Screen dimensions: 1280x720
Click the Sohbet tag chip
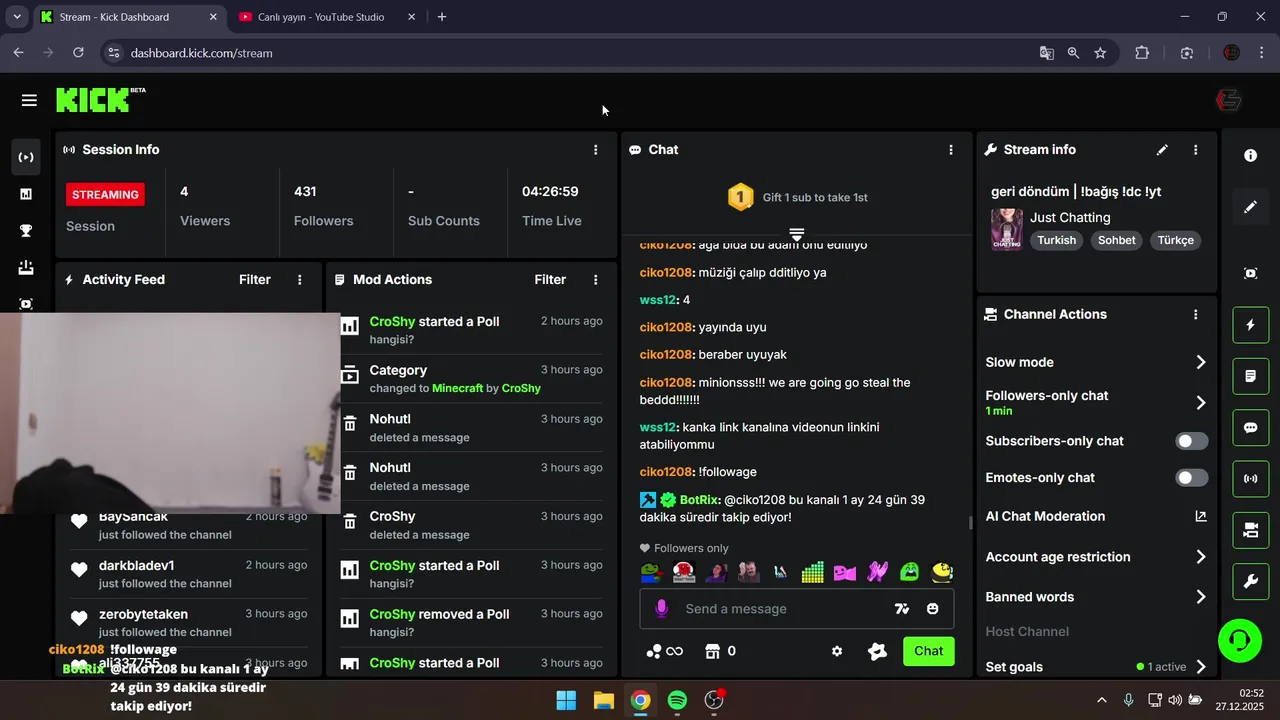tap(1117, 240)
